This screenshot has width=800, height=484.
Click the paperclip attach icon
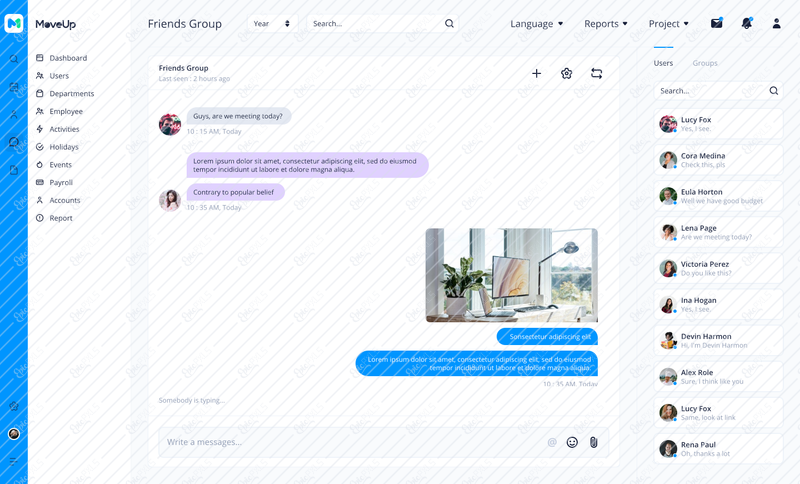tap(593, 442)
